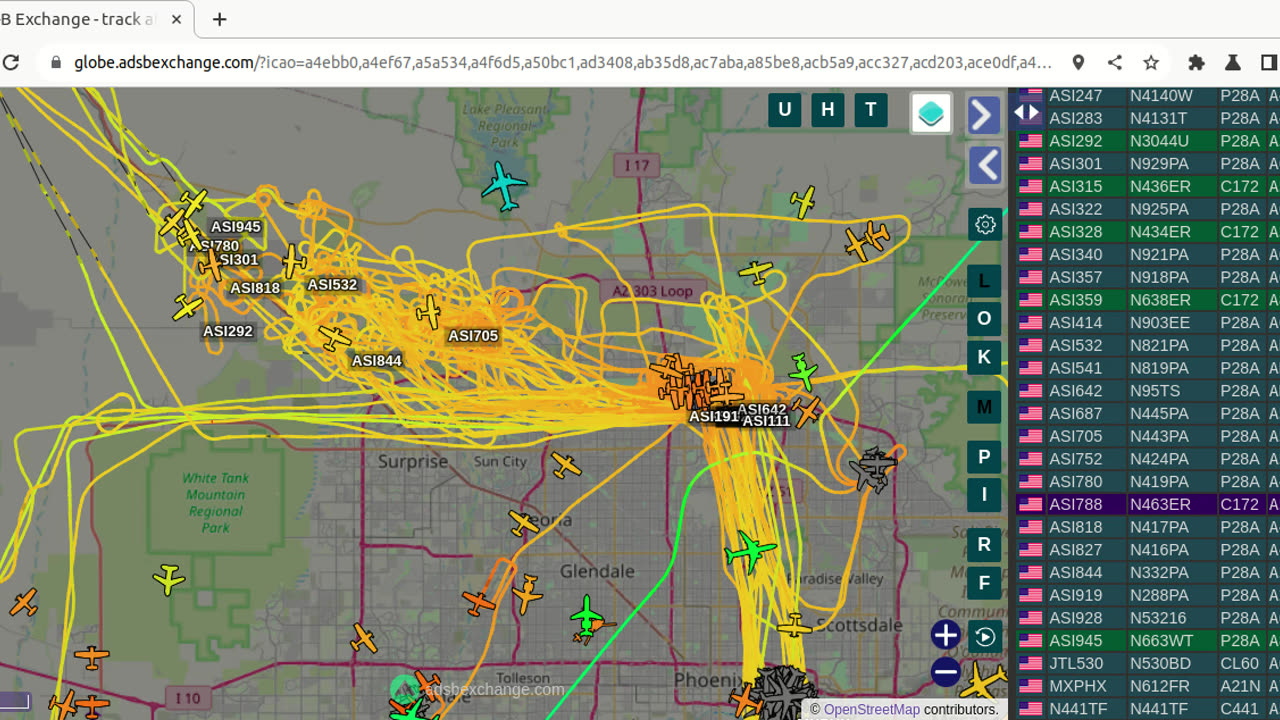The height and width of the screenshot is (720, 1280).
Task: Open browser extensions puzzle icon
Action: (x=1196, y=62)
